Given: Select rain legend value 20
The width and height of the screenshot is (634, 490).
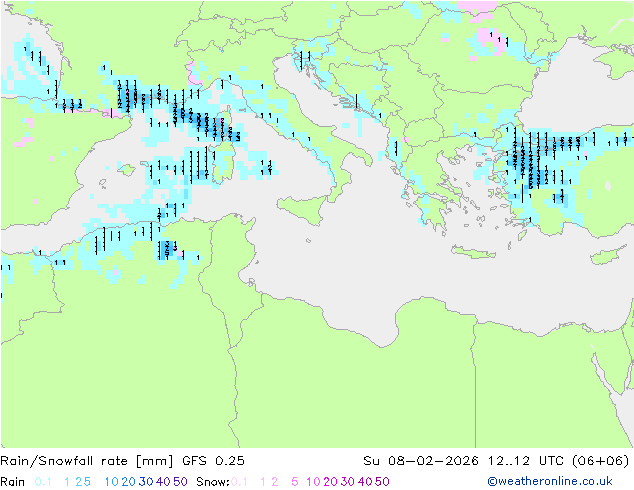Looking at the screenshot, I should 128,482.
